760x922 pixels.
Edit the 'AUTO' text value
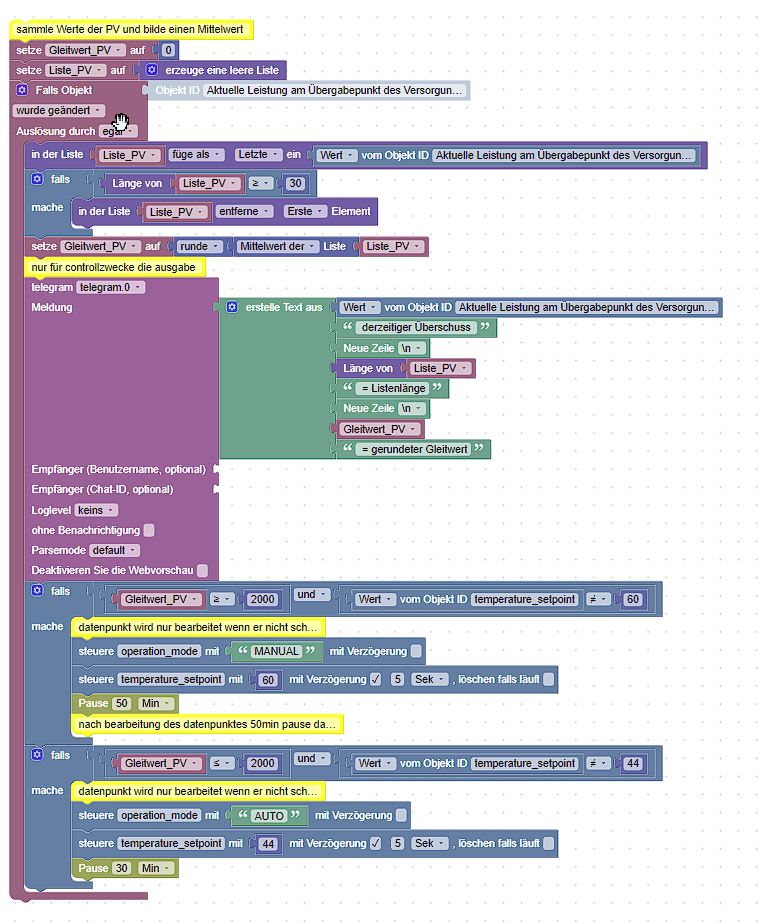[269, 816]
